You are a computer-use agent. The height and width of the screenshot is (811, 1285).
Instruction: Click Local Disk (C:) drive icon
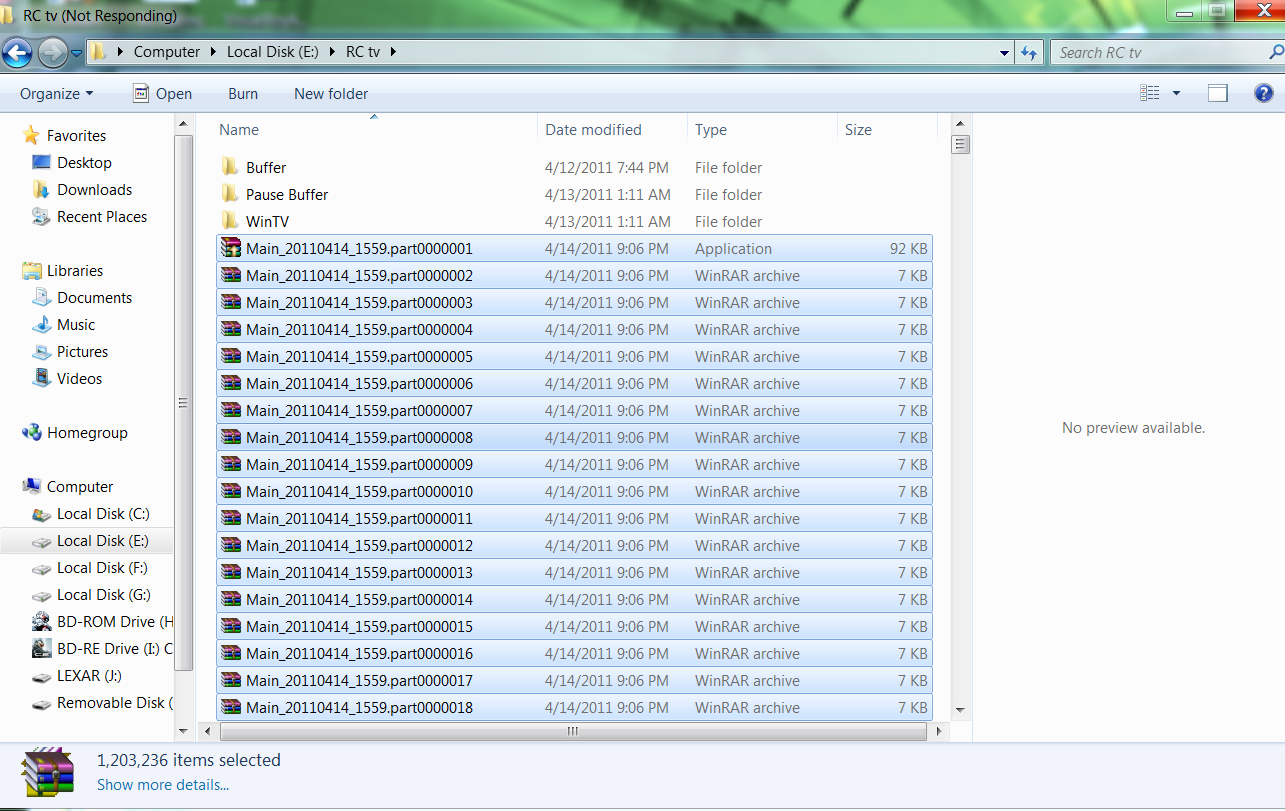(41, 514)
